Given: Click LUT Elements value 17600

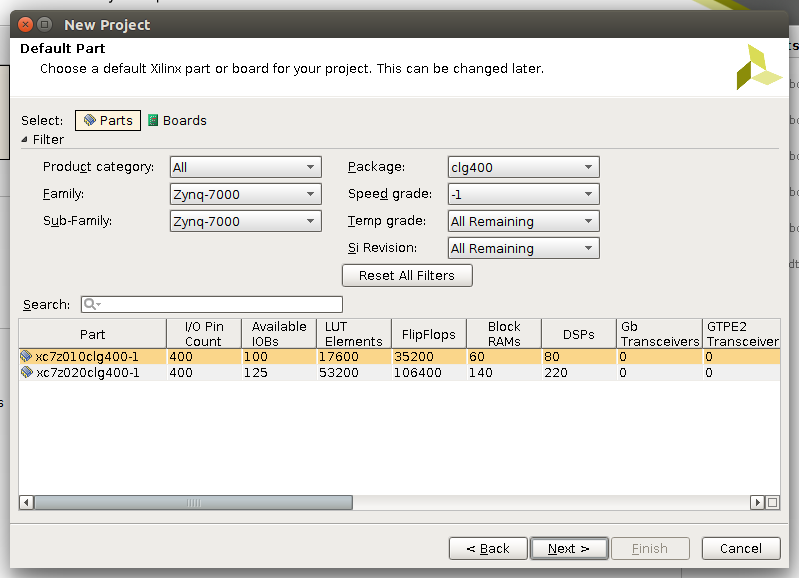Looking at the screenshot, I should pos(339,356).
